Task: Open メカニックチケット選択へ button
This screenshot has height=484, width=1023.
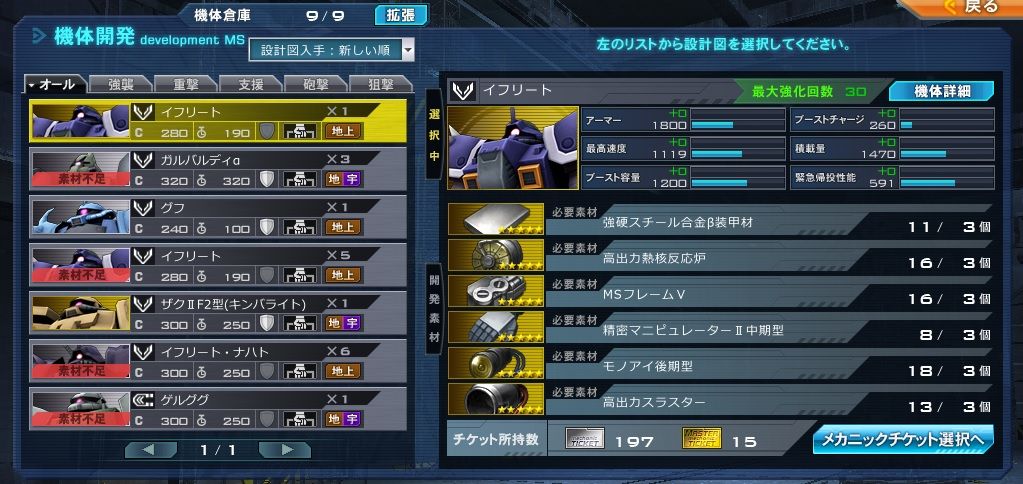Action: [903, 440]
